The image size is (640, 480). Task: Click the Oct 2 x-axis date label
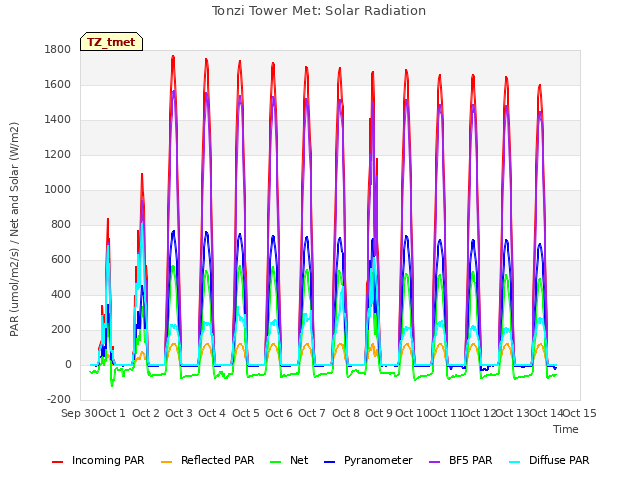(x=146, y=413)
